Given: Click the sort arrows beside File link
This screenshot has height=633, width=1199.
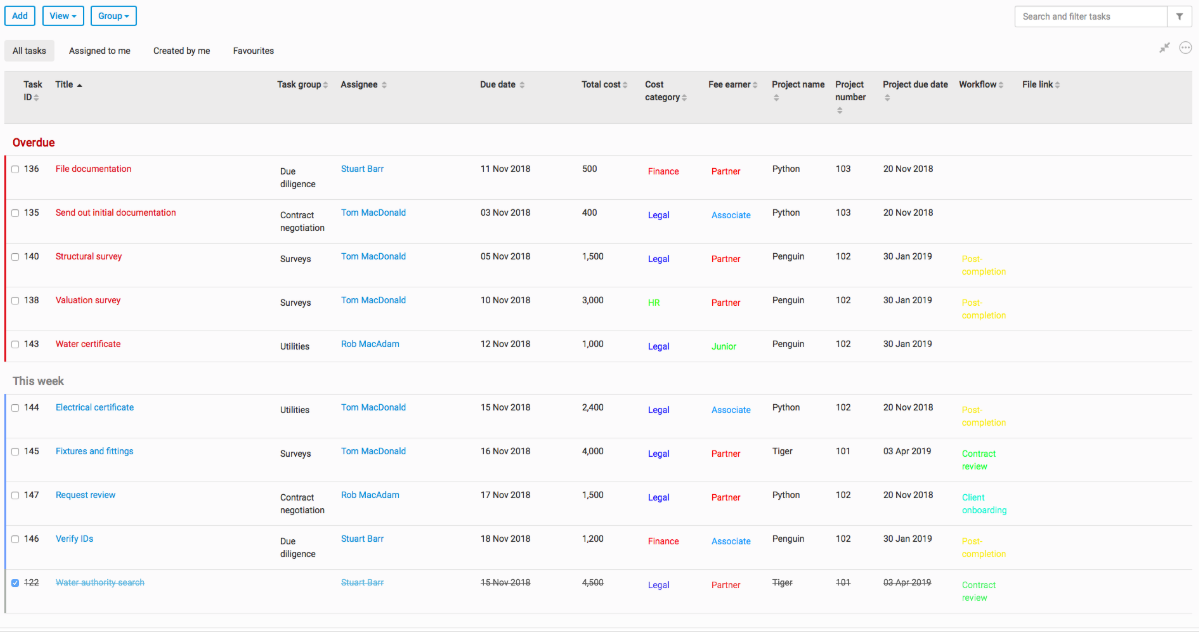Looking at the screenshot, I should [1058, 85].
